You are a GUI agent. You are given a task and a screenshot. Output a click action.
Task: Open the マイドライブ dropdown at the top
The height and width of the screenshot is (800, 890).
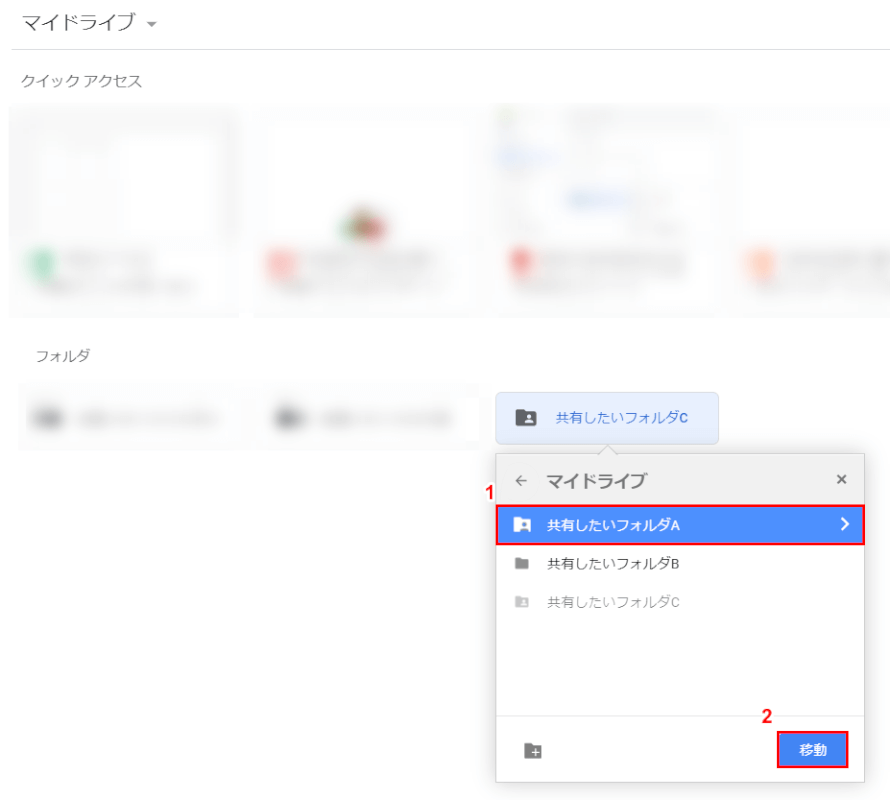(151, 24)
